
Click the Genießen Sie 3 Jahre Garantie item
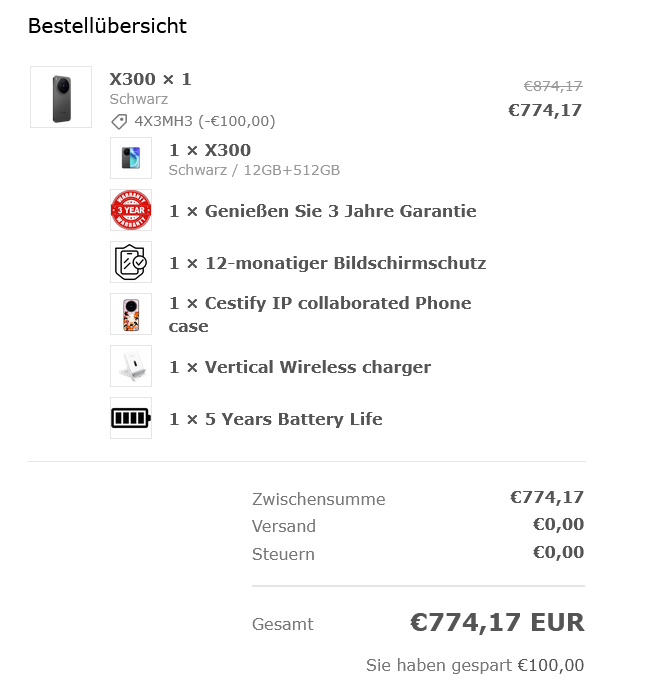click(322, 211)
